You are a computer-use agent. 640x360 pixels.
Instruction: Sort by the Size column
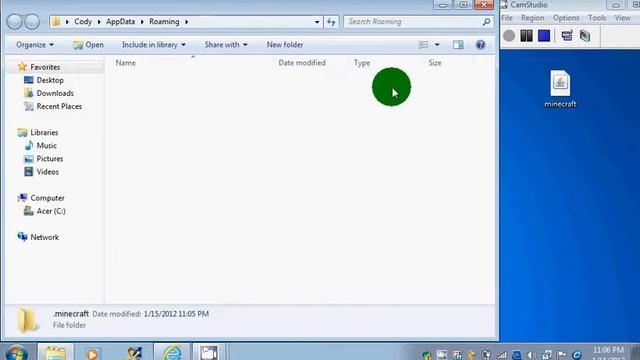pyautogui.click(x=435, y=63)
